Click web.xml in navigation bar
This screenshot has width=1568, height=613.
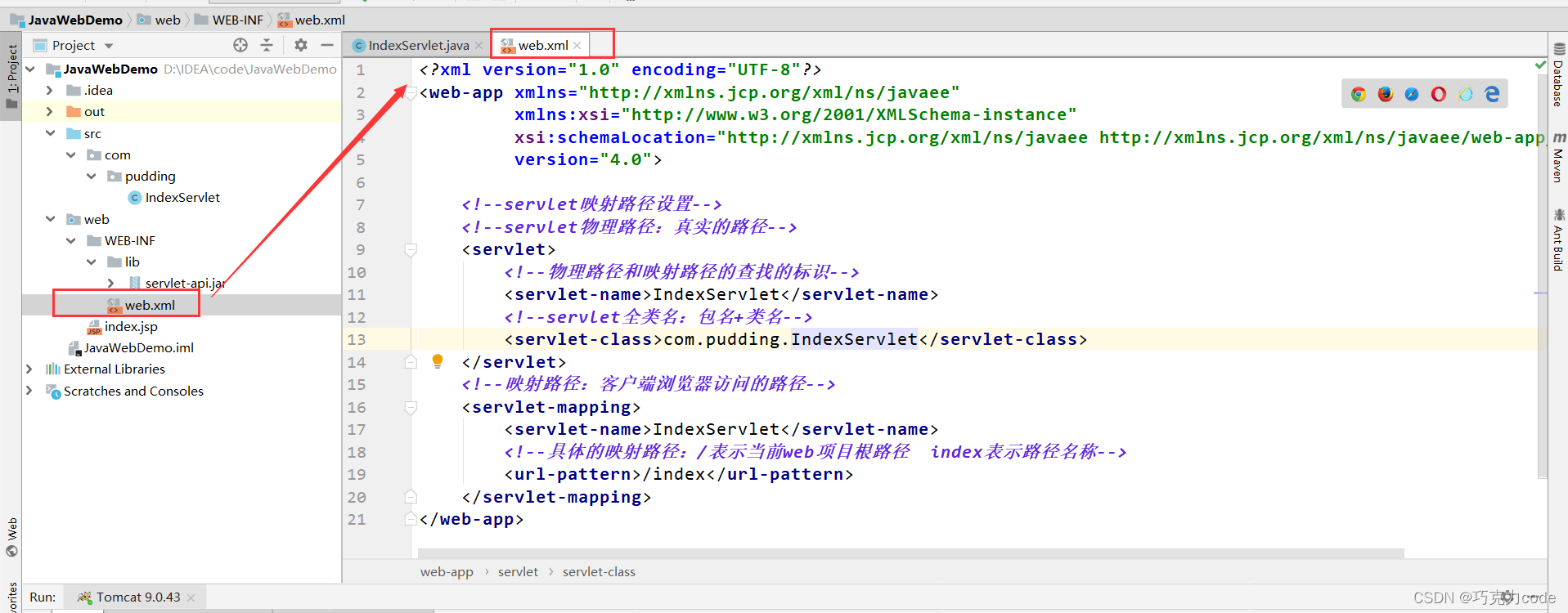[x=312, y=20]
